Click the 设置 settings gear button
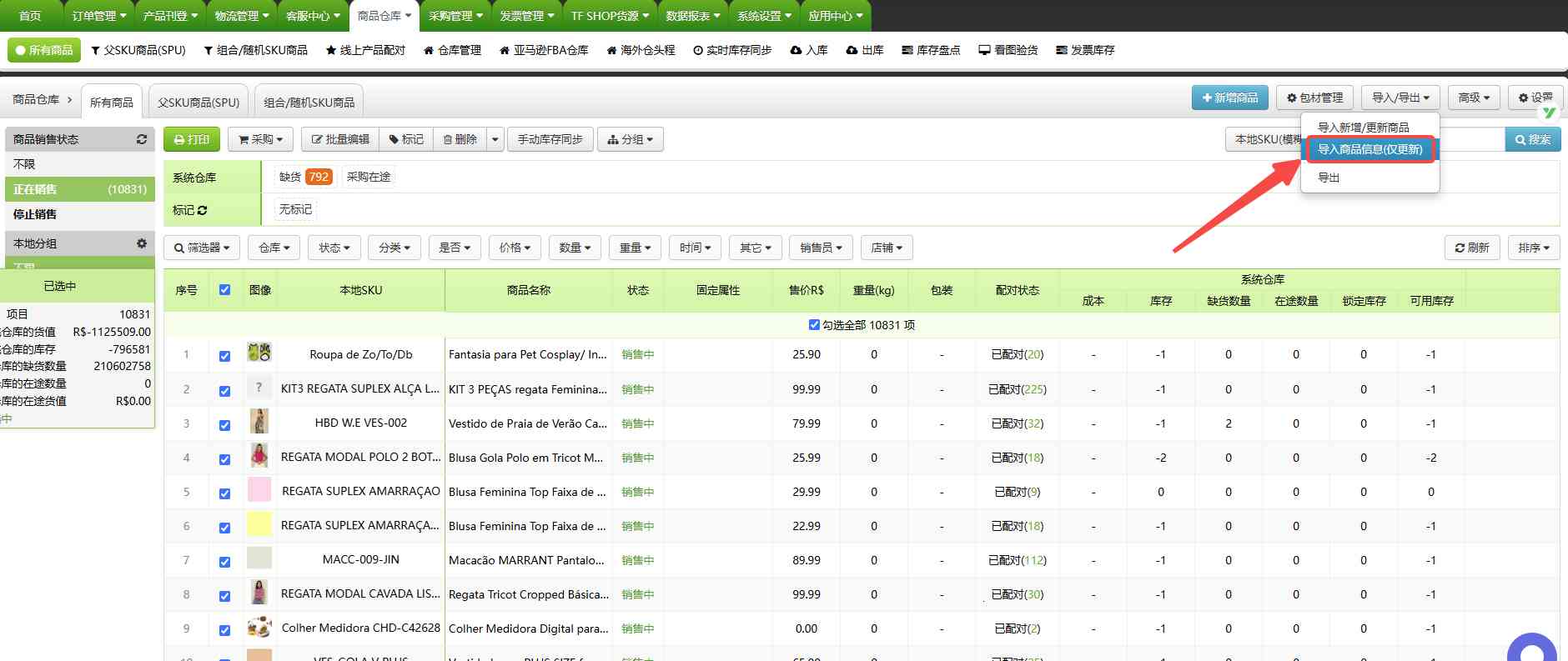Image resolution: width=1568 pixels, height=661 pixels. (1535, 98)
